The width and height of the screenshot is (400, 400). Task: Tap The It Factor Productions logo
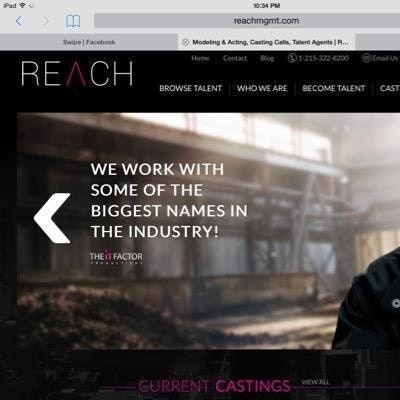pos(116,257)
